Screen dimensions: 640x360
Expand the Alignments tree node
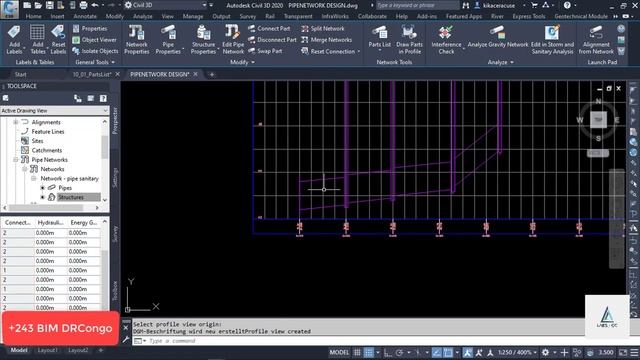click(16, 122)
